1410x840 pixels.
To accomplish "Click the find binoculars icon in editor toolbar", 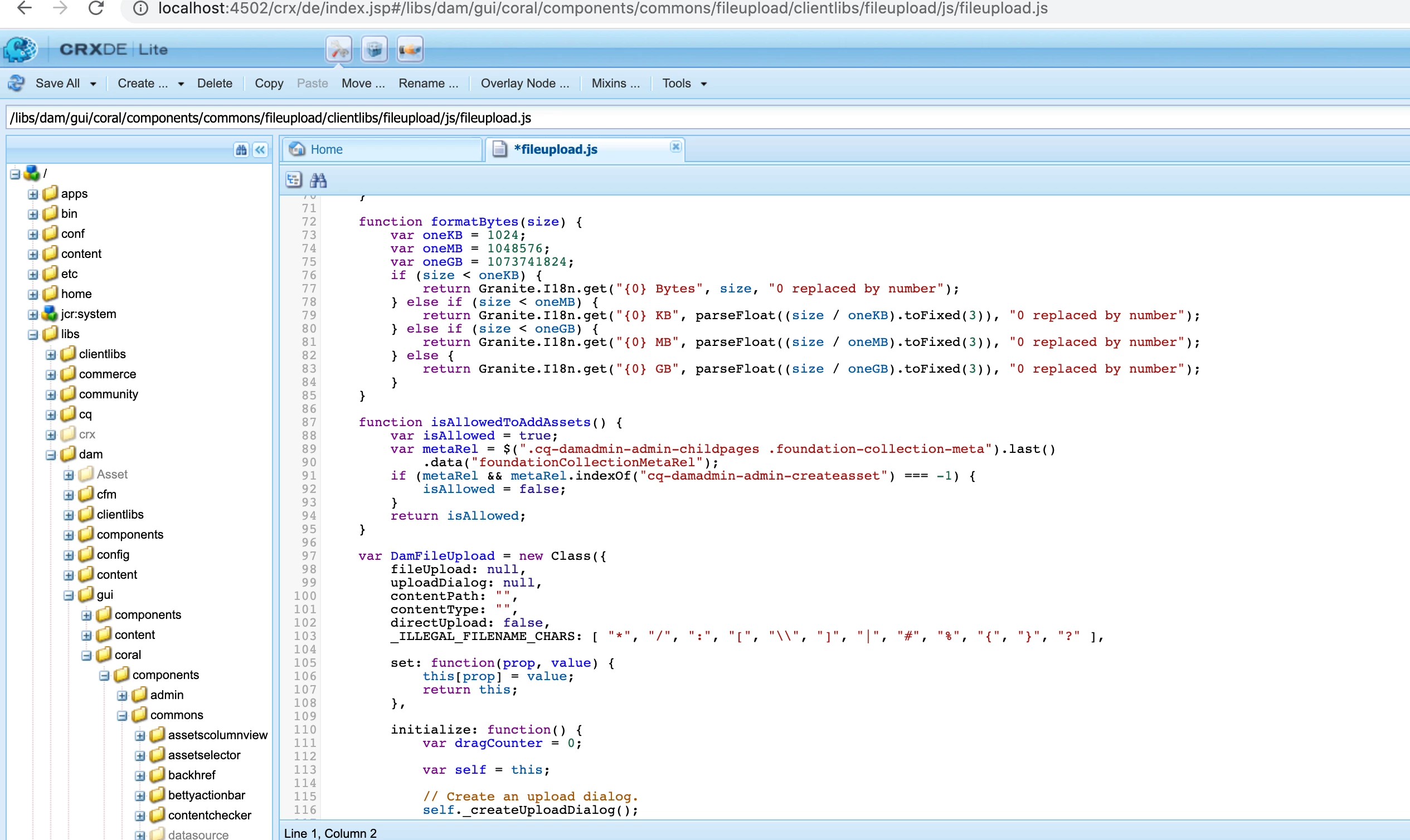I will 318,180.
